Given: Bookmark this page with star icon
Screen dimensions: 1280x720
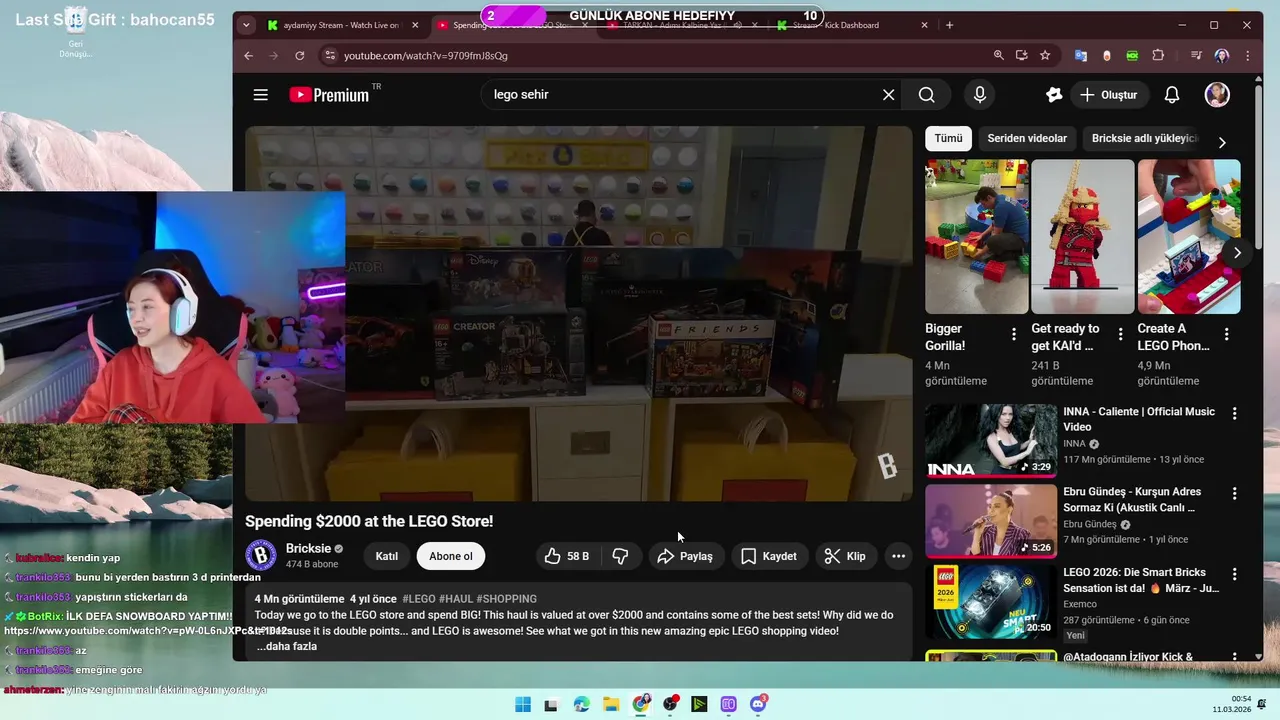Looking at the screenshot, I should pyautogui.click(x=1045, y=56).
